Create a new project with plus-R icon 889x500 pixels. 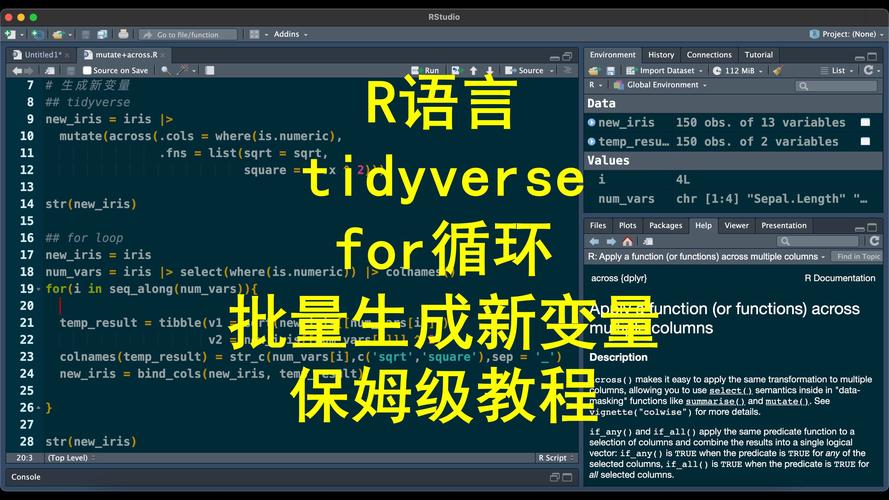pyautogui.click(x=36, y=35)
